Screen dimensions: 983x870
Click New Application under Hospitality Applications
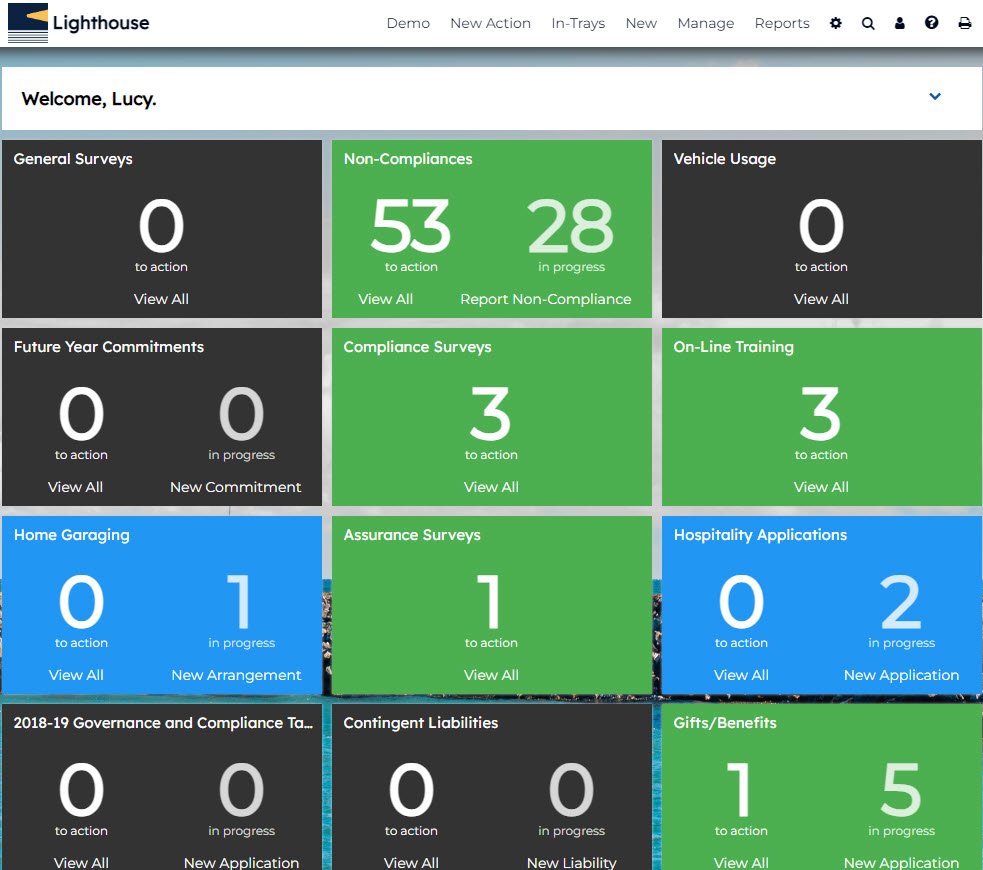tap(901, 675)
